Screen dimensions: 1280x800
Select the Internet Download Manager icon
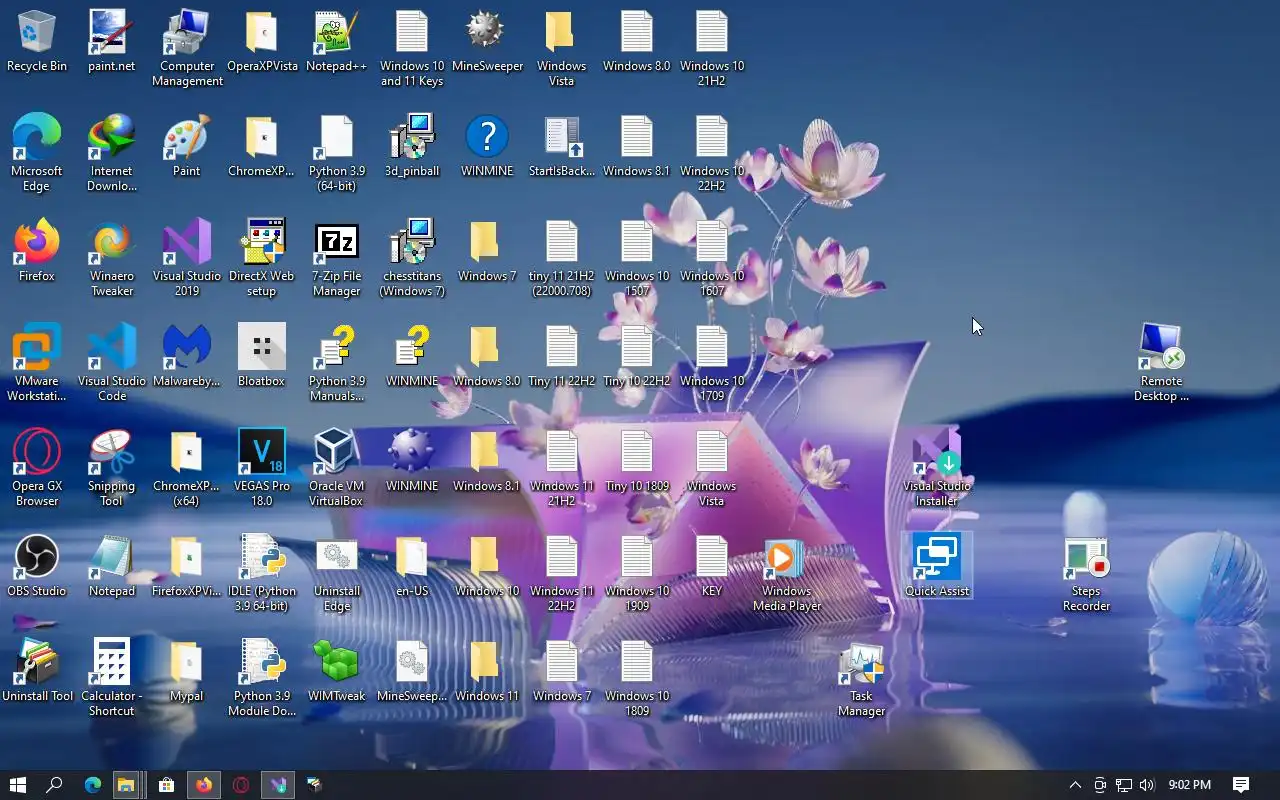[x=112, y=153]
